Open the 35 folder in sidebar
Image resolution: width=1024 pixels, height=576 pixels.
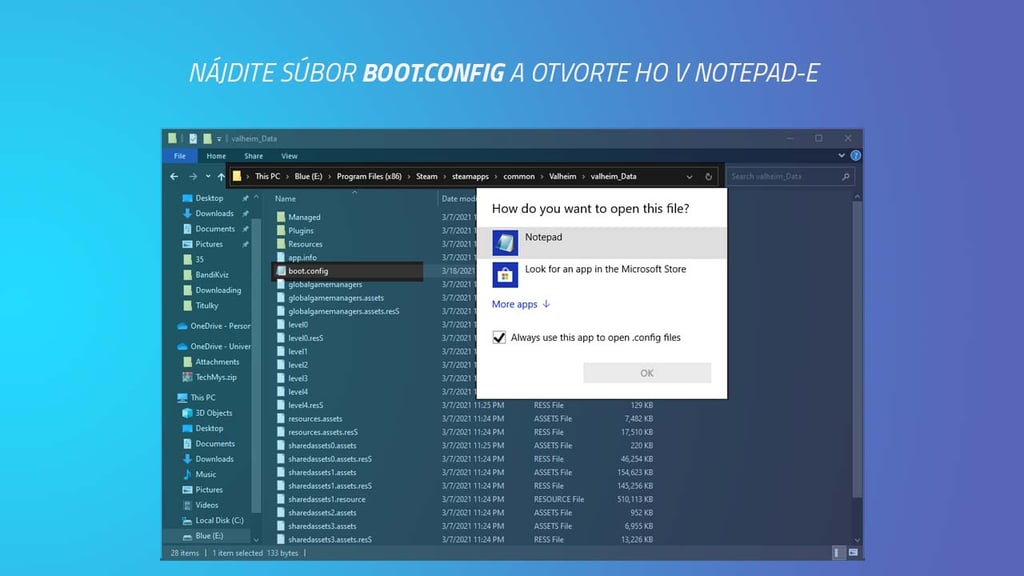[199, 259]
